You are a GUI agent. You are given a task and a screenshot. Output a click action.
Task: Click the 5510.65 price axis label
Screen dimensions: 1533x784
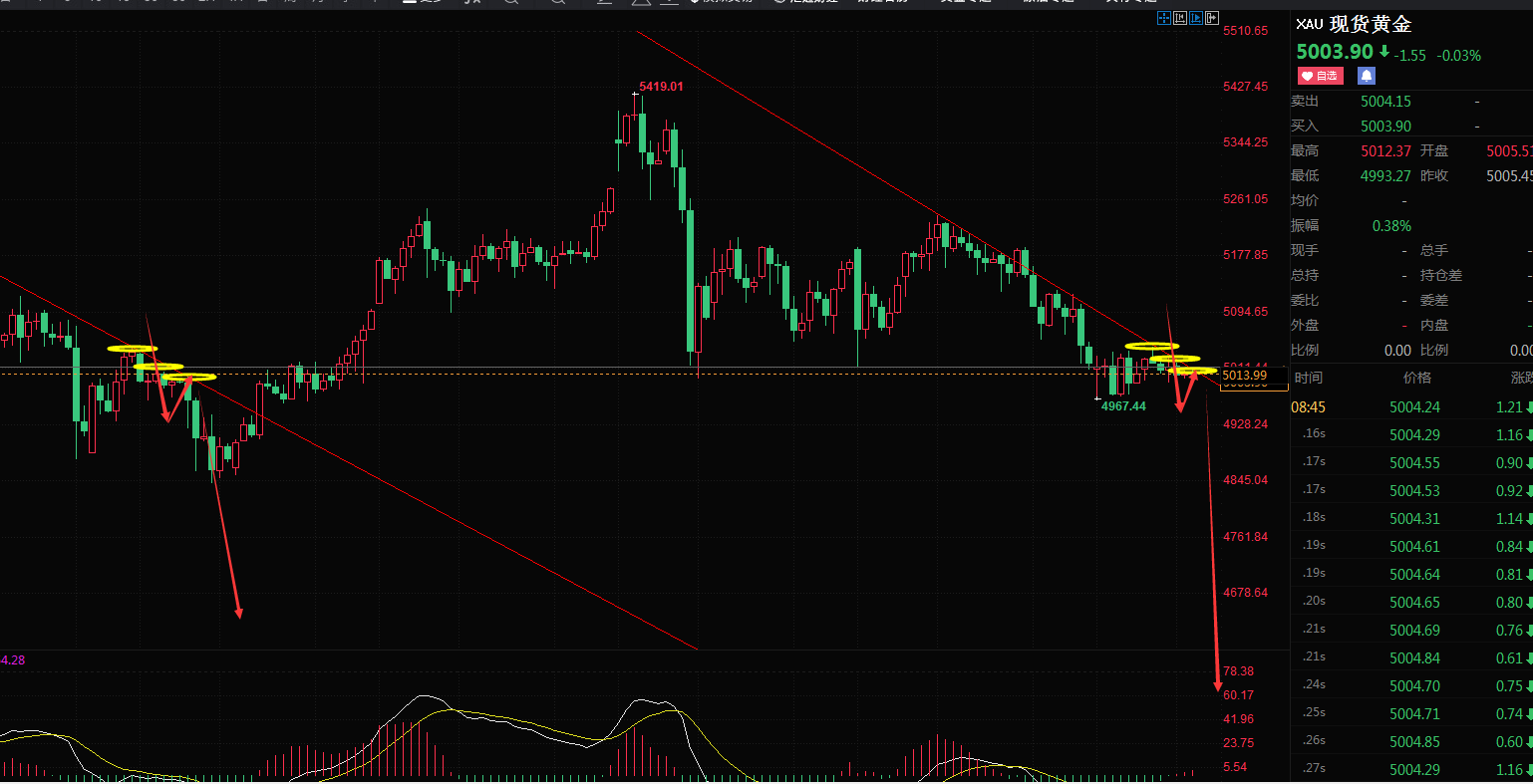tap(1246, 31)
